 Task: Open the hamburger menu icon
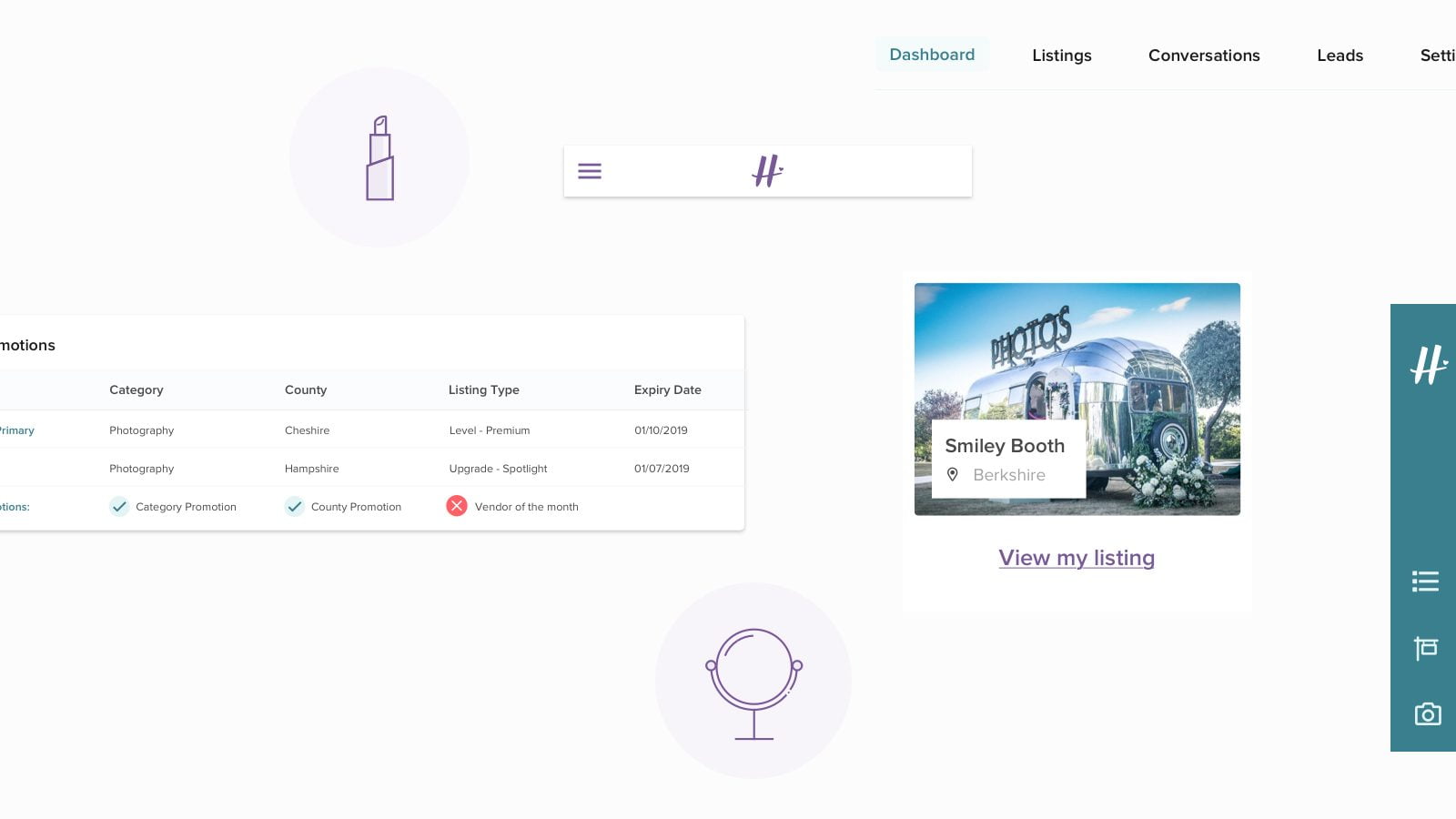pyautogui.click(x=590, y=171)
